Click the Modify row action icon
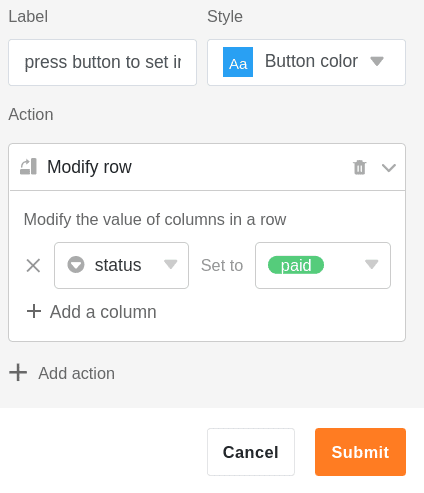The height and width of the screenshot is (493, 424). tap(28, 166)
